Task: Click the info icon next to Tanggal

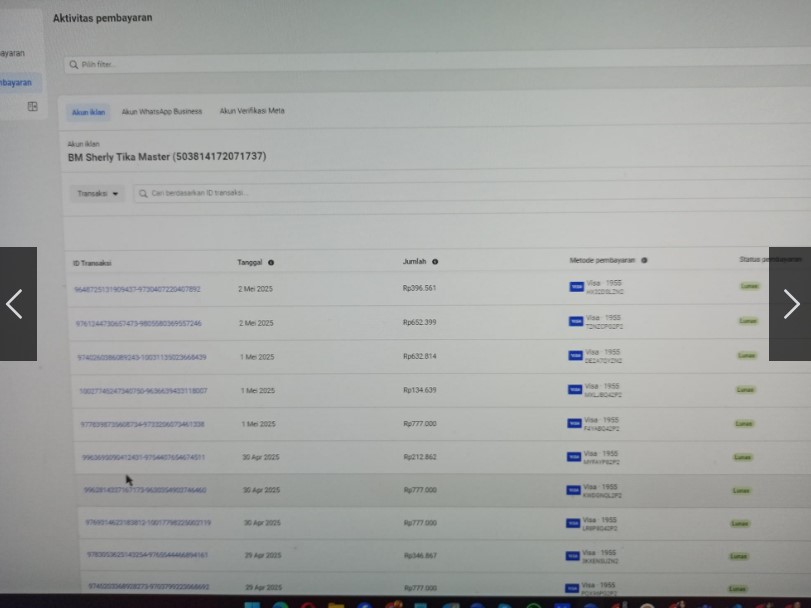Action: (271, 263)
